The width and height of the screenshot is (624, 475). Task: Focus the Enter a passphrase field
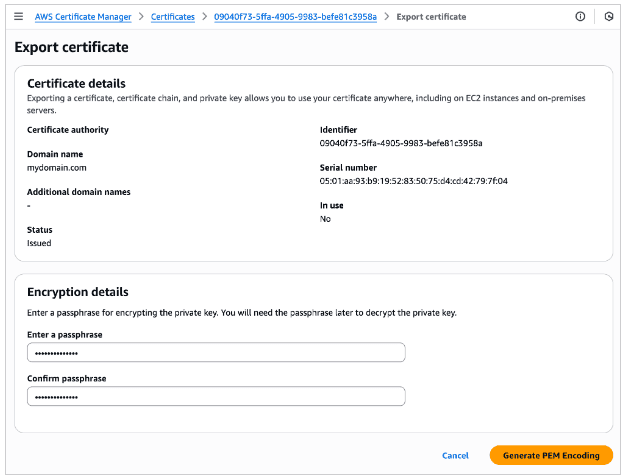pos(216,352)
